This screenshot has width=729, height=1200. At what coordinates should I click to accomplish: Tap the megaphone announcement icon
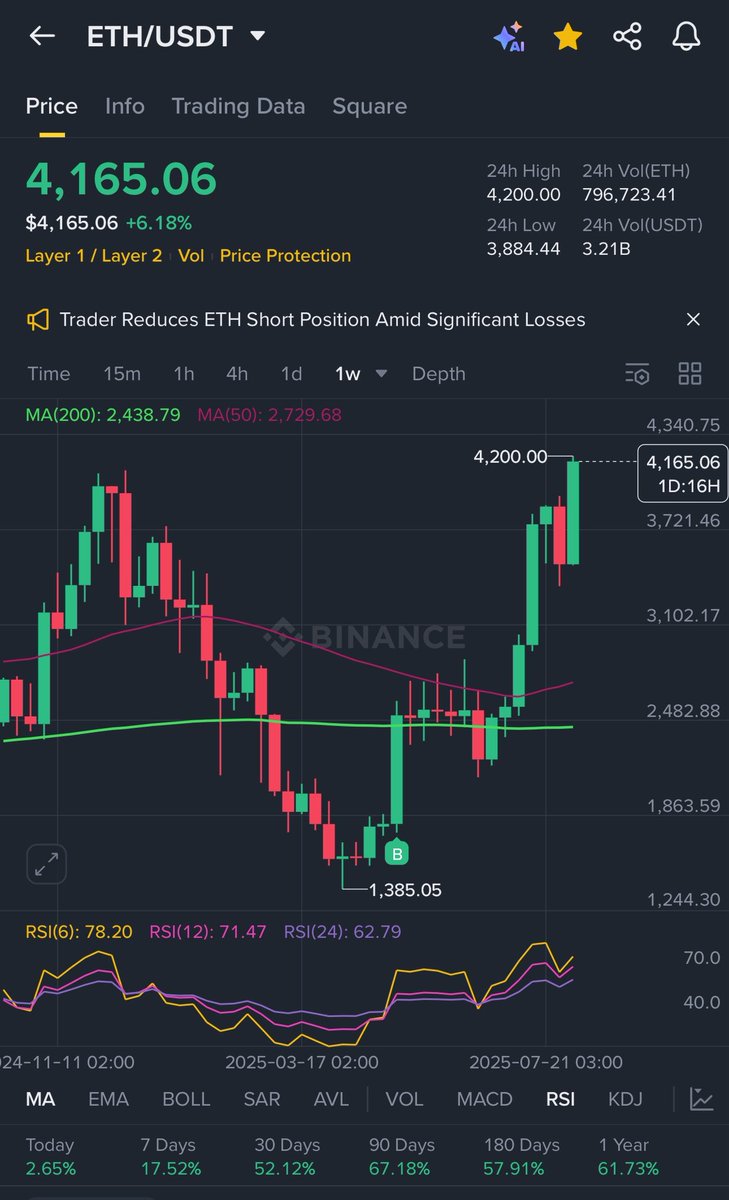pos(38,320)
